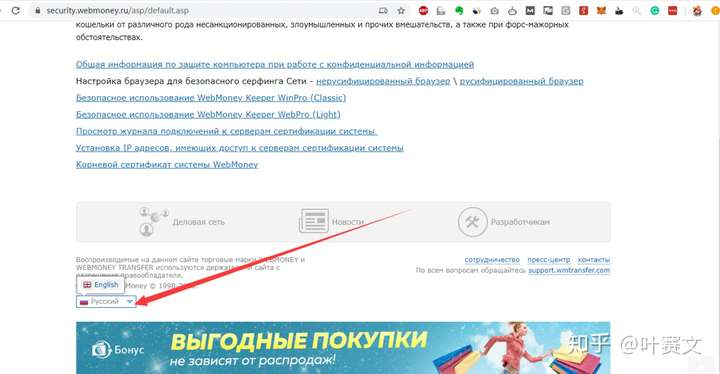Open the red square extension near the avatar

(x=673, y=10)
